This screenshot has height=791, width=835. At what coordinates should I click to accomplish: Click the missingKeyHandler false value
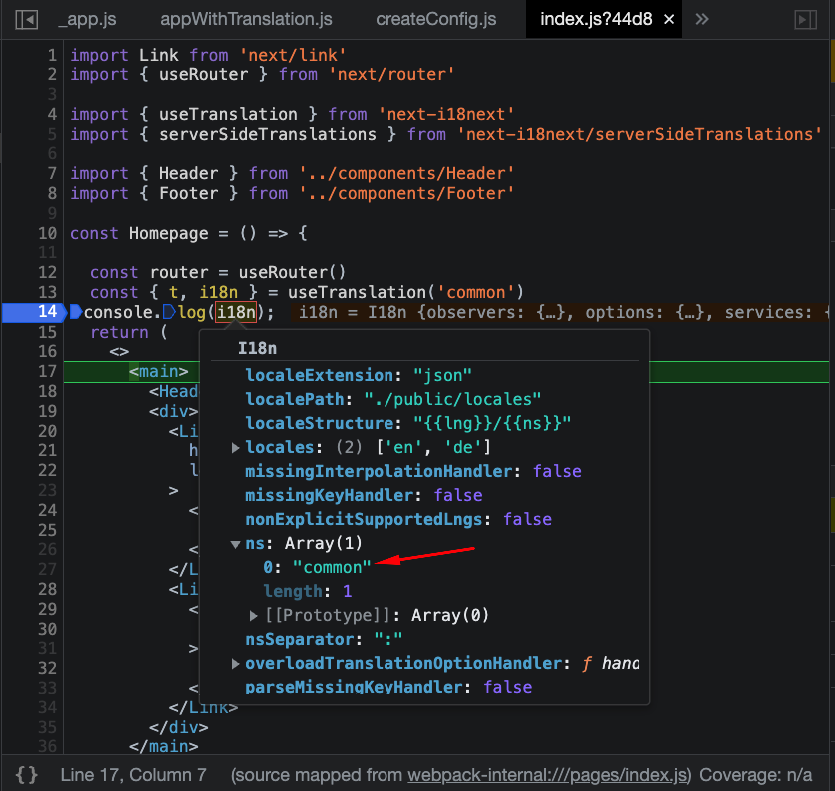click(458, 495)
